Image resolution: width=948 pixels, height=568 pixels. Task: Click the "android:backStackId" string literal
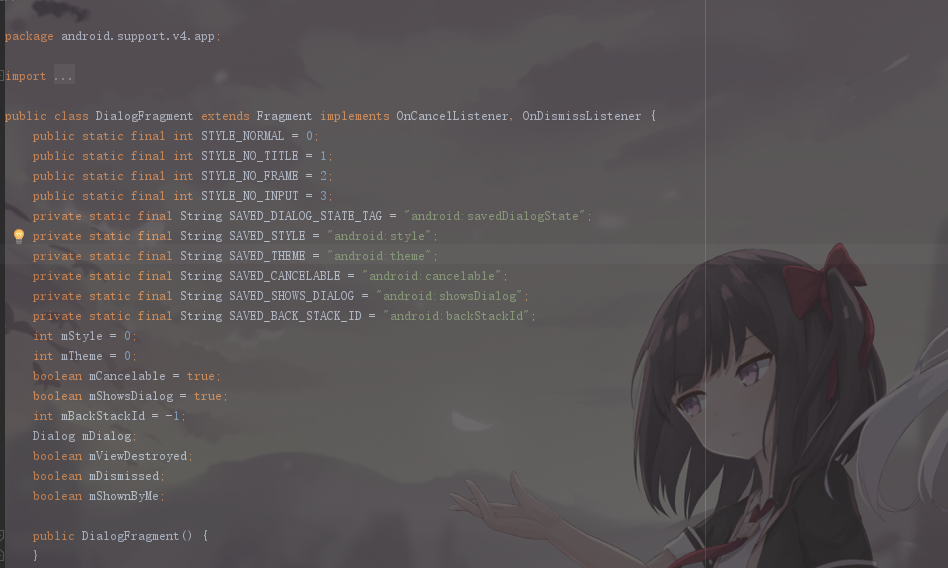(x=456, y=316)
